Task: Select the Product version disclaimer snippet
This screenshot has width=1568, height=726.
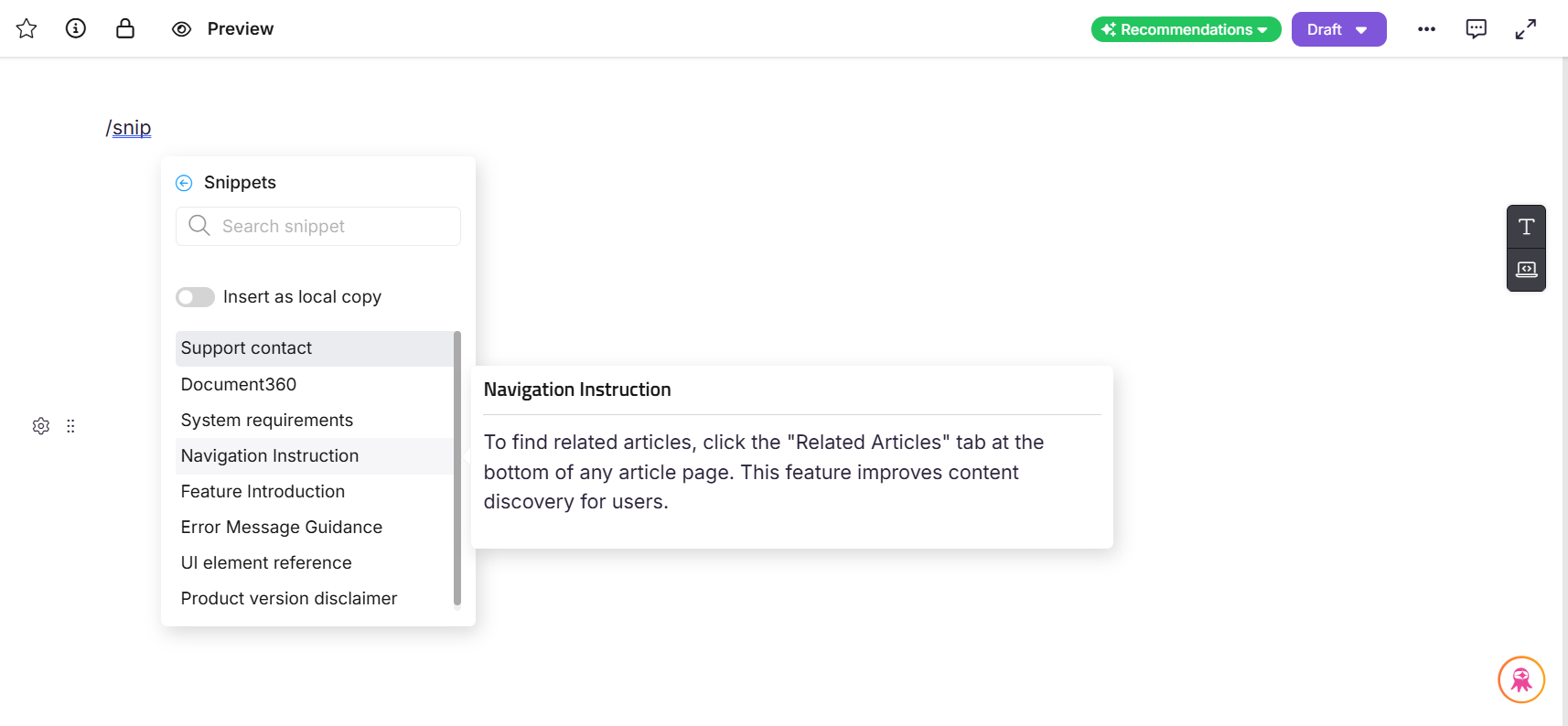Action: [288, 599]
